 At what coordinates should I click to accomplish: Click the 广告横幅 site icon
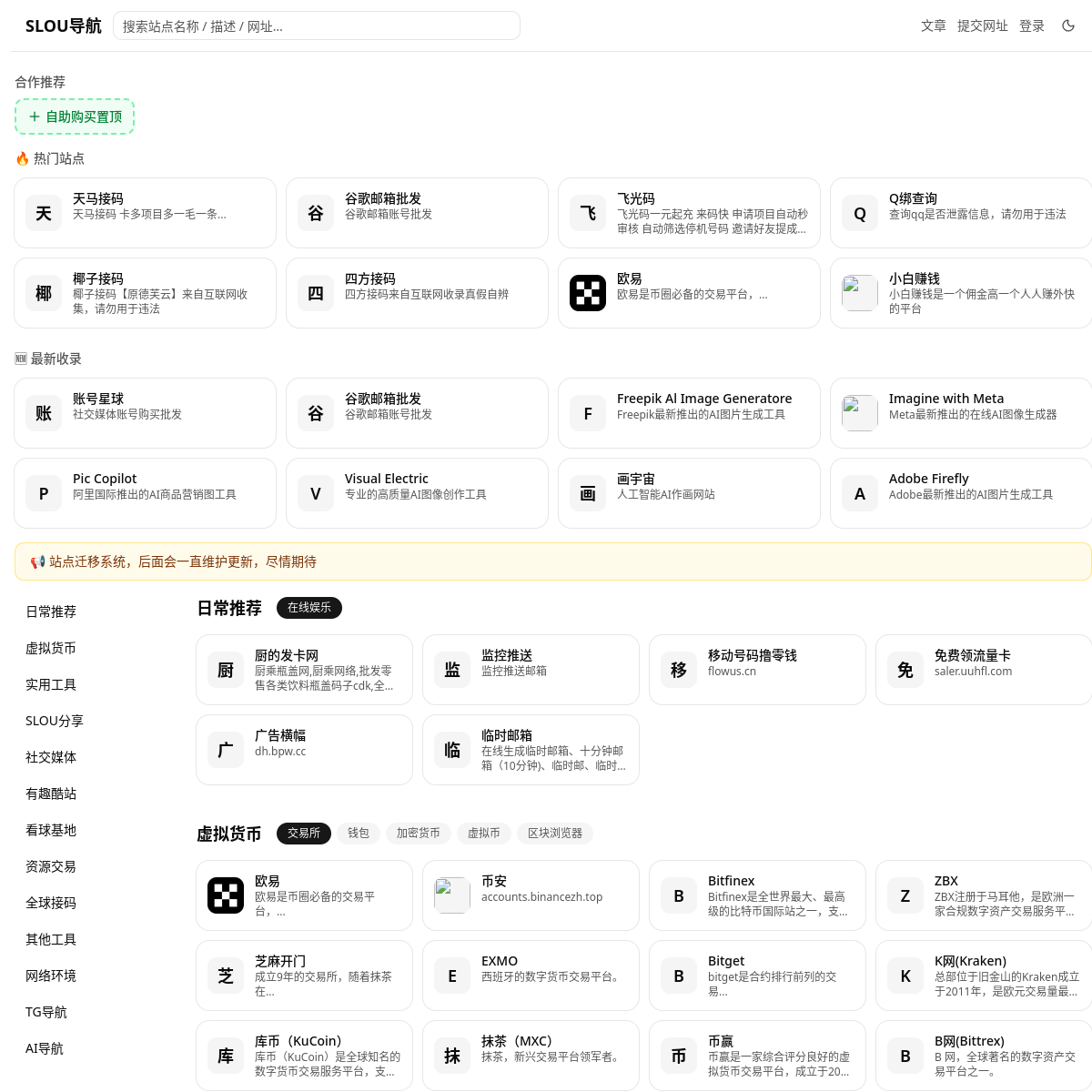[x=226, y=750]
